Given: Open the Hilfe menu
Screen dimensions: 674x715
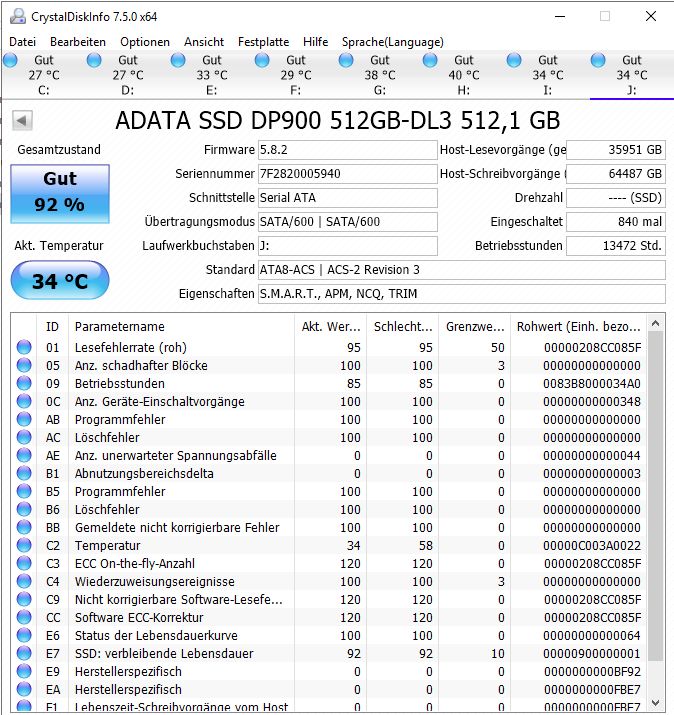Looking at the screenshot, I should (316, 42).
